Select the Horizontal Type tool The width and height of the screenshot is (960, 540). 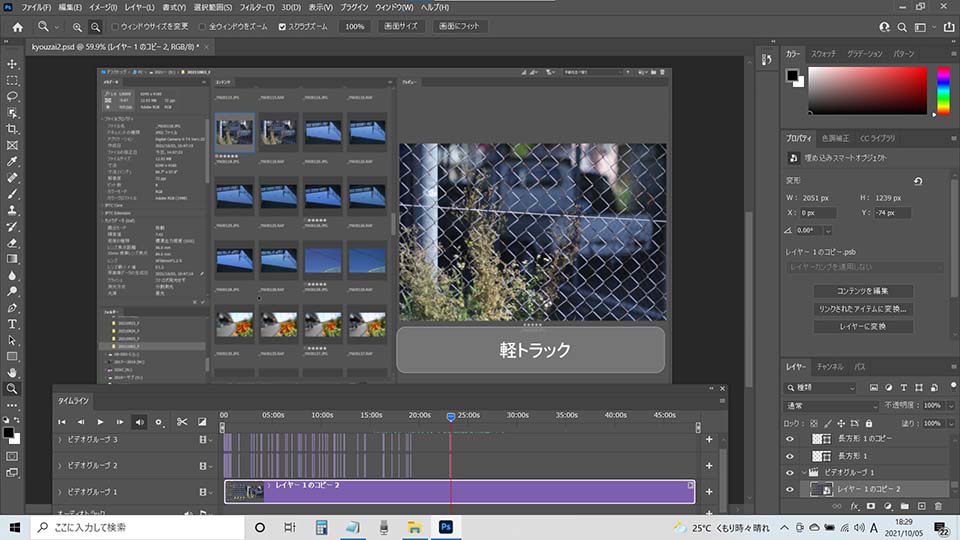(x=12, y=324)
